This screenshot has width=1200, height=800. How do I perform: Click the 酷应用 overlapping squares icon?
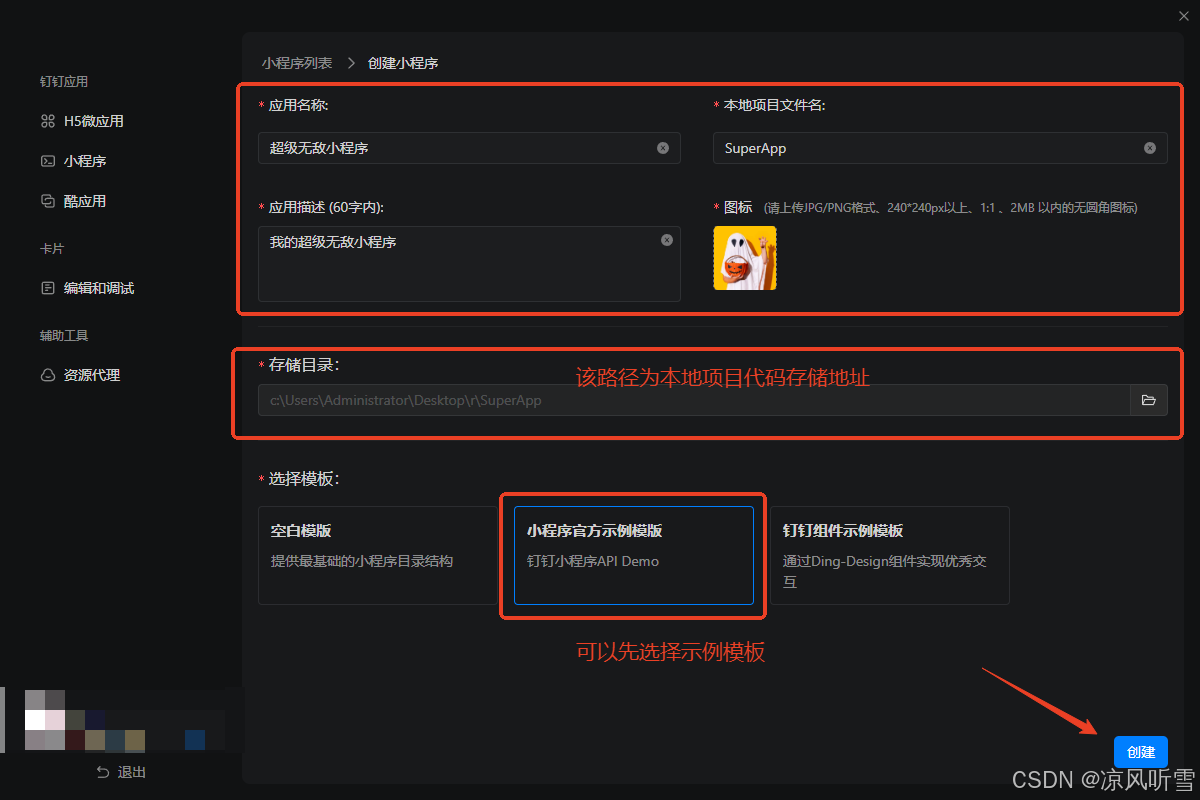coord(47,201)
